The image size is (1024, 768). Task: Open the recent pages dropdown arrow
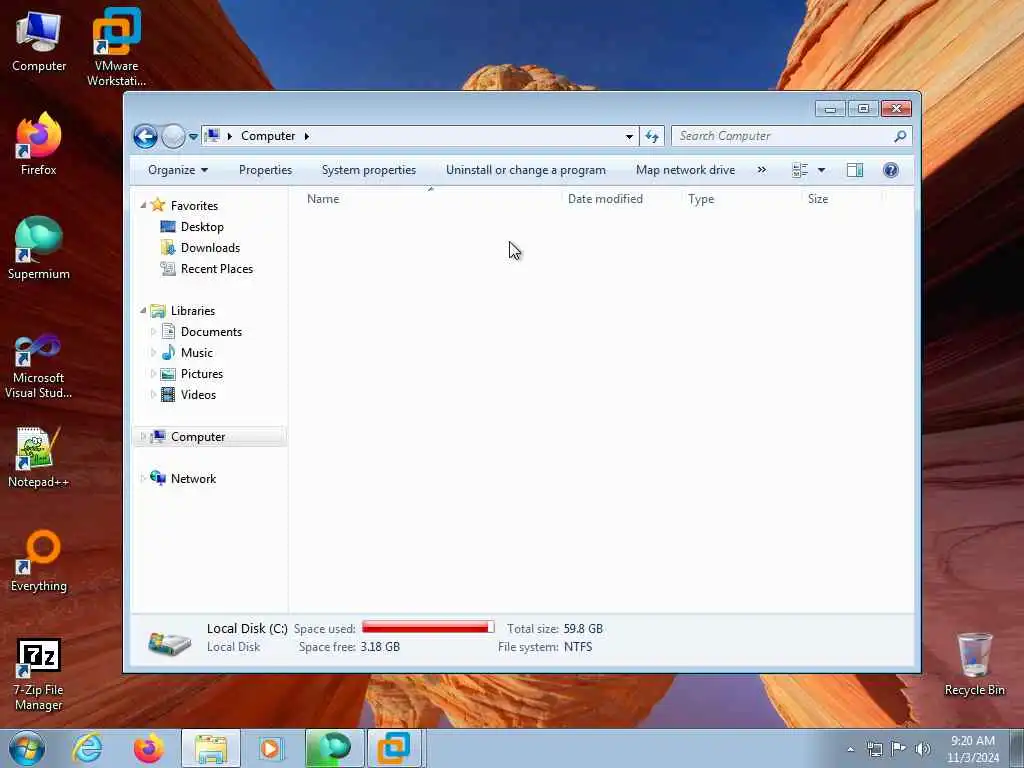click(x=193, y=136)
